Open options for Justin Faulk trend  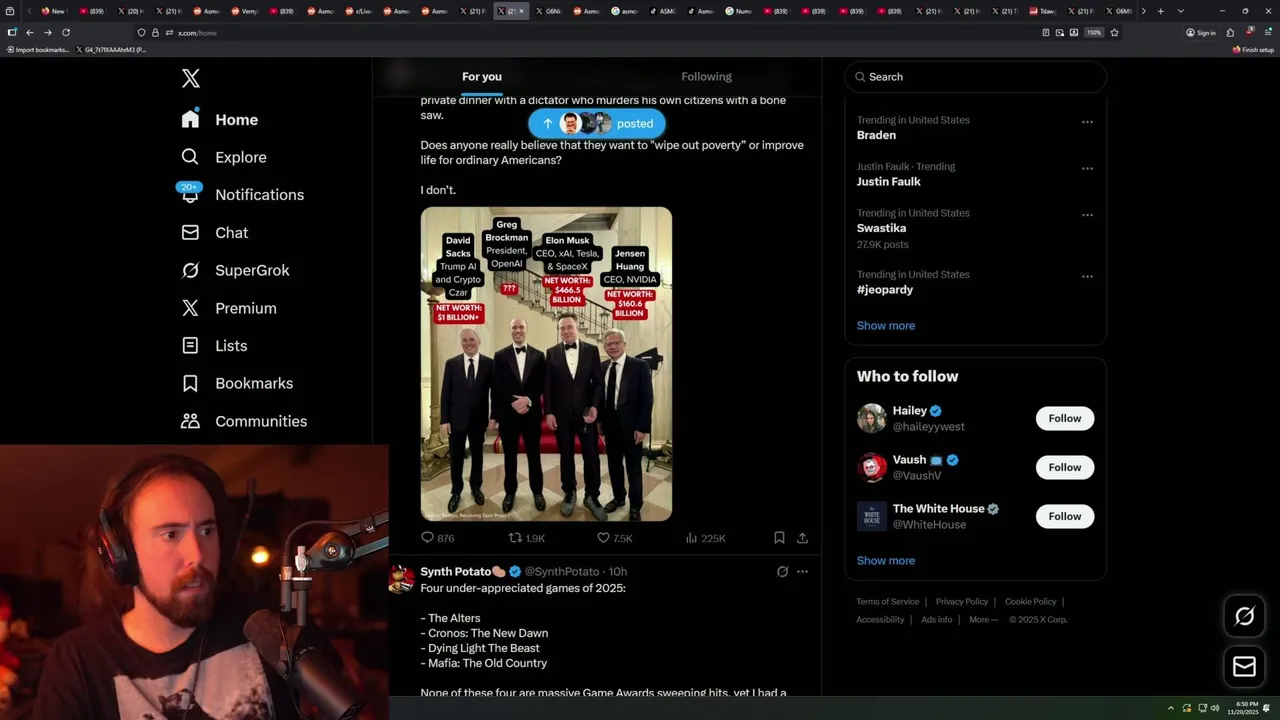[x=1087, y=168]
